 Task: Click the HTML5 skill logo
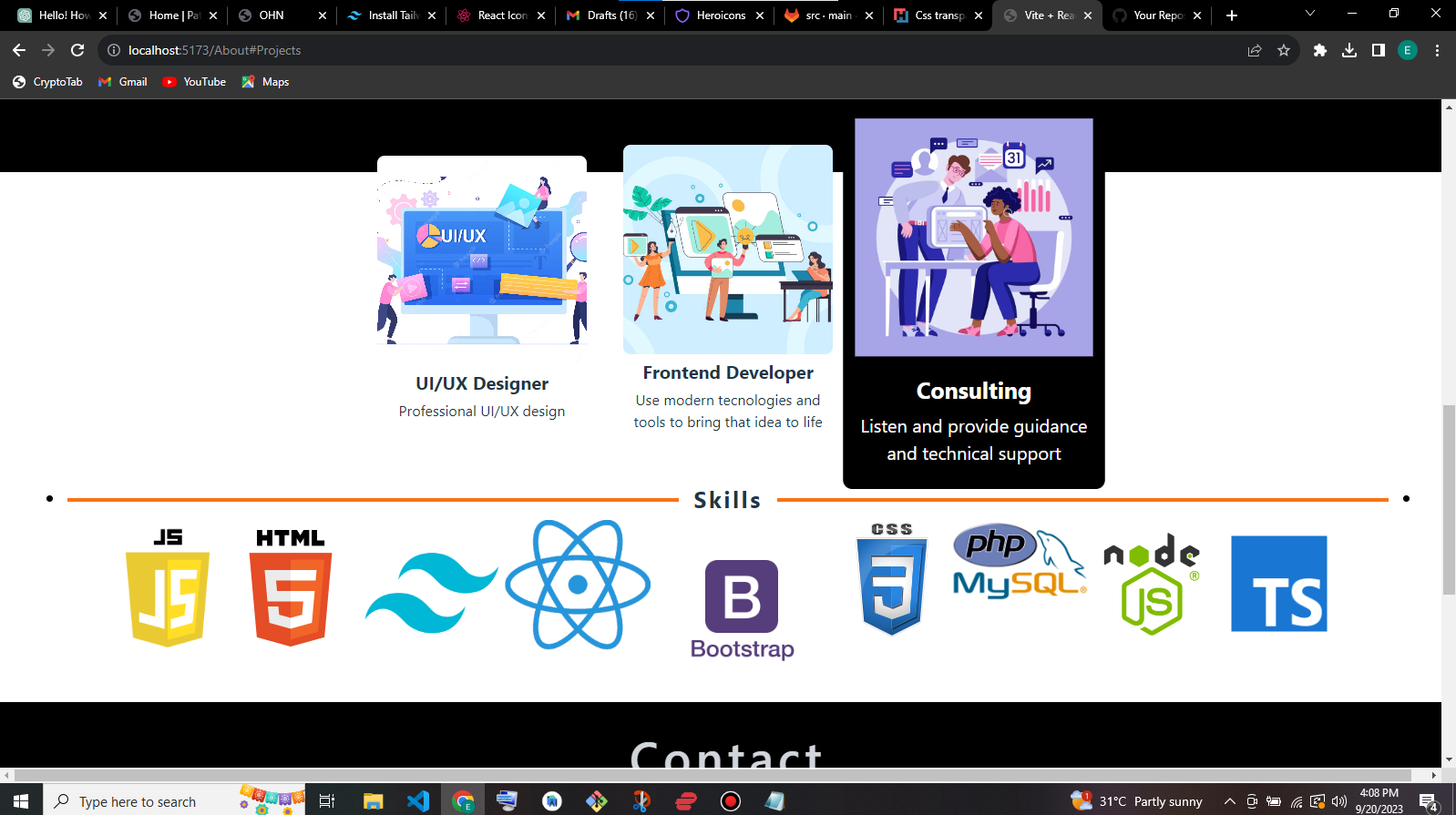pos(290,587)
